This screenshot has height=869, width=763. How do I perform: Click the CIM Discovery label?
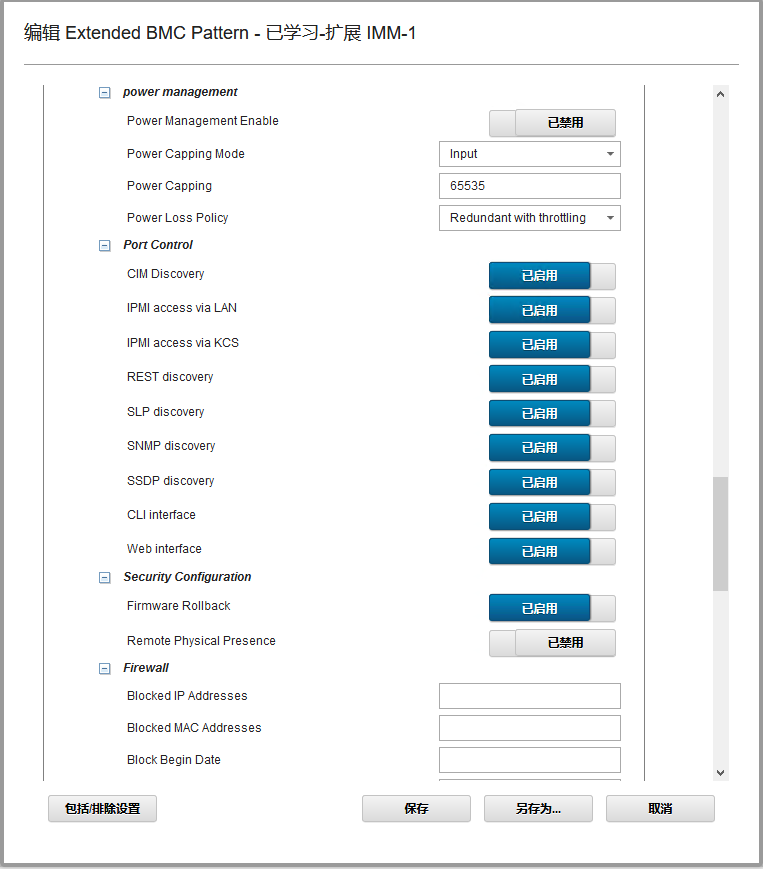click(x=165, y=274)
